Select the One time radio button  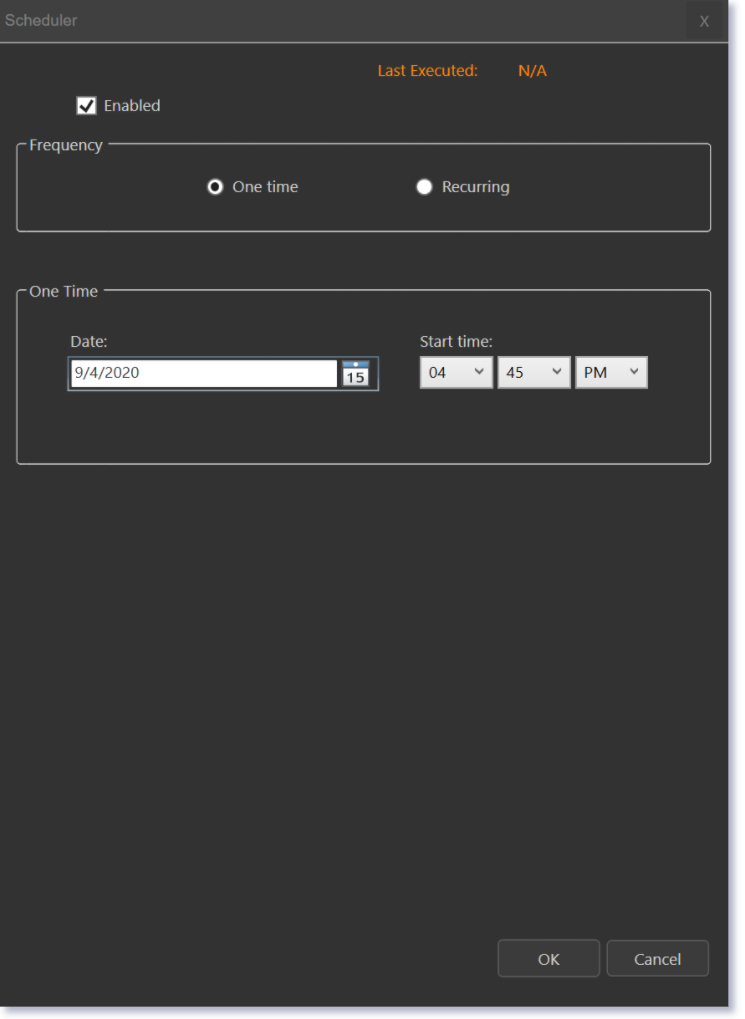(215, 187)
